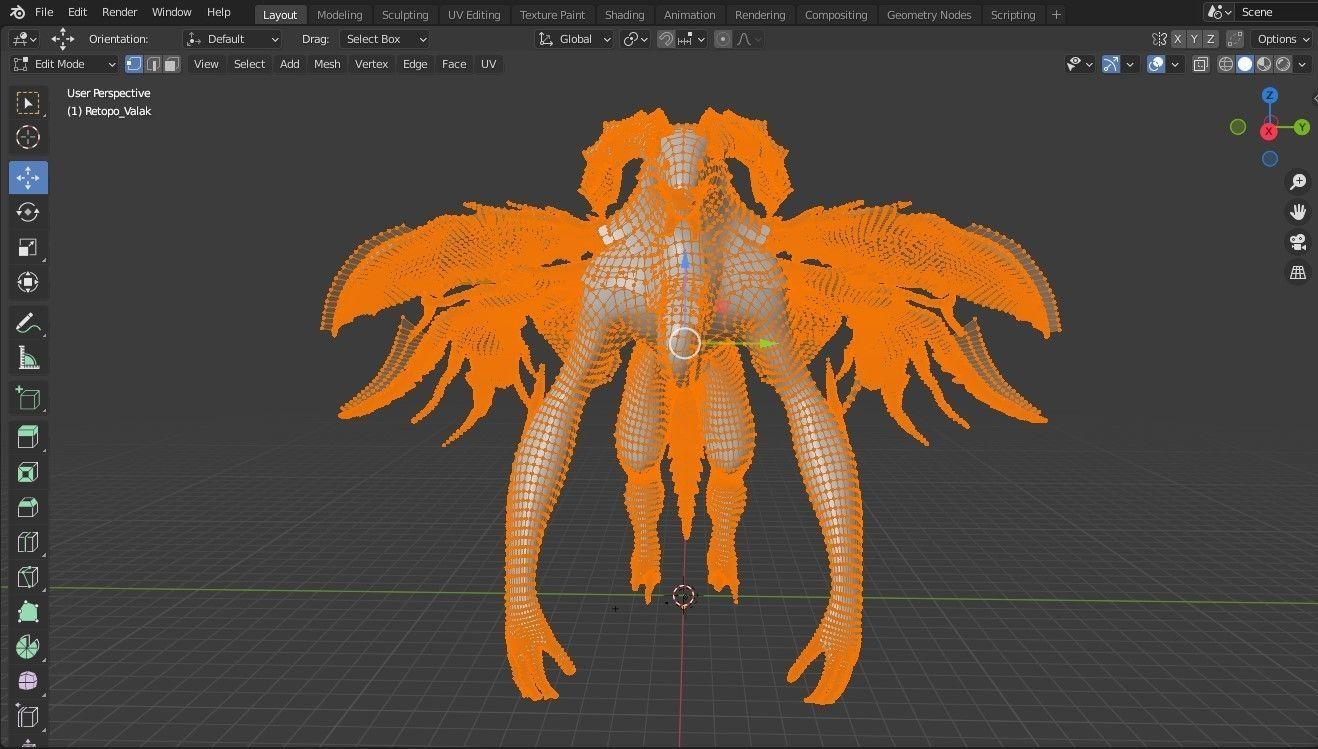This screenshot has width=1318, height=749.
Task: Select the Move tool
Action: click(x=28, y=178)
